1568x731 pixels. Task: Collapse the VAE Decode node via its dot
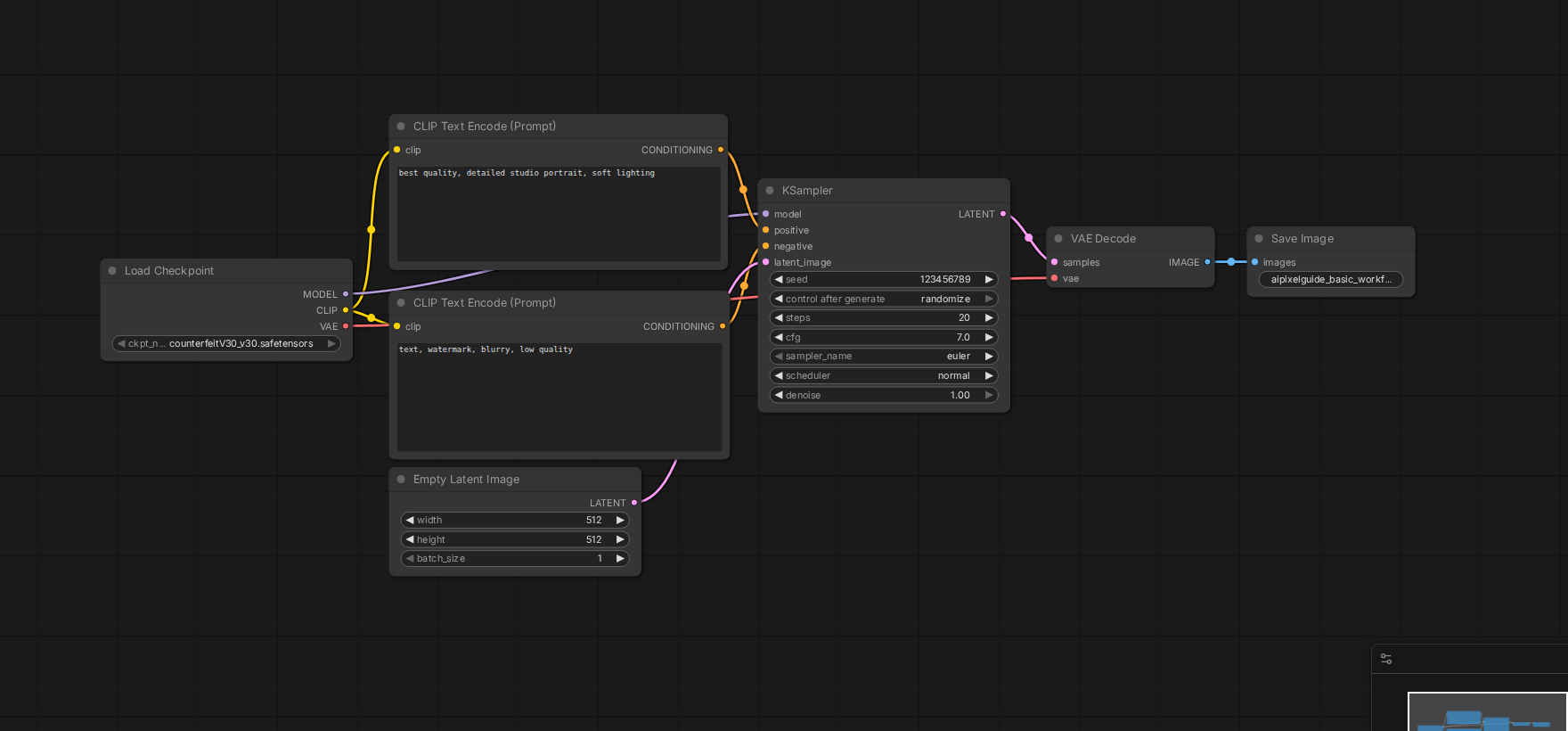point(1058,239)
